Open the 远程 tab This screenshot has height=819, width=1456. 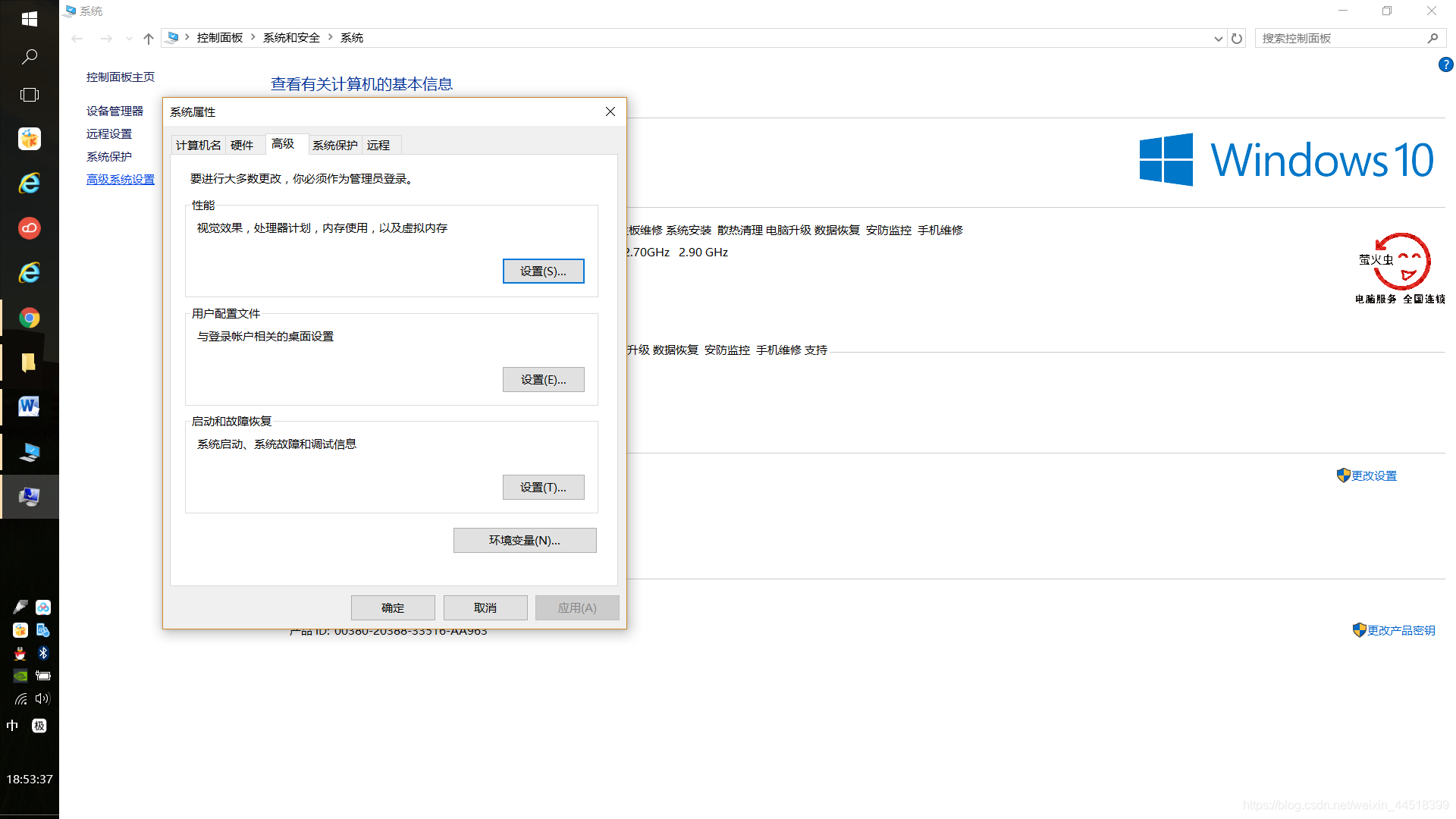pyautogui.click(x=378, y=145)
